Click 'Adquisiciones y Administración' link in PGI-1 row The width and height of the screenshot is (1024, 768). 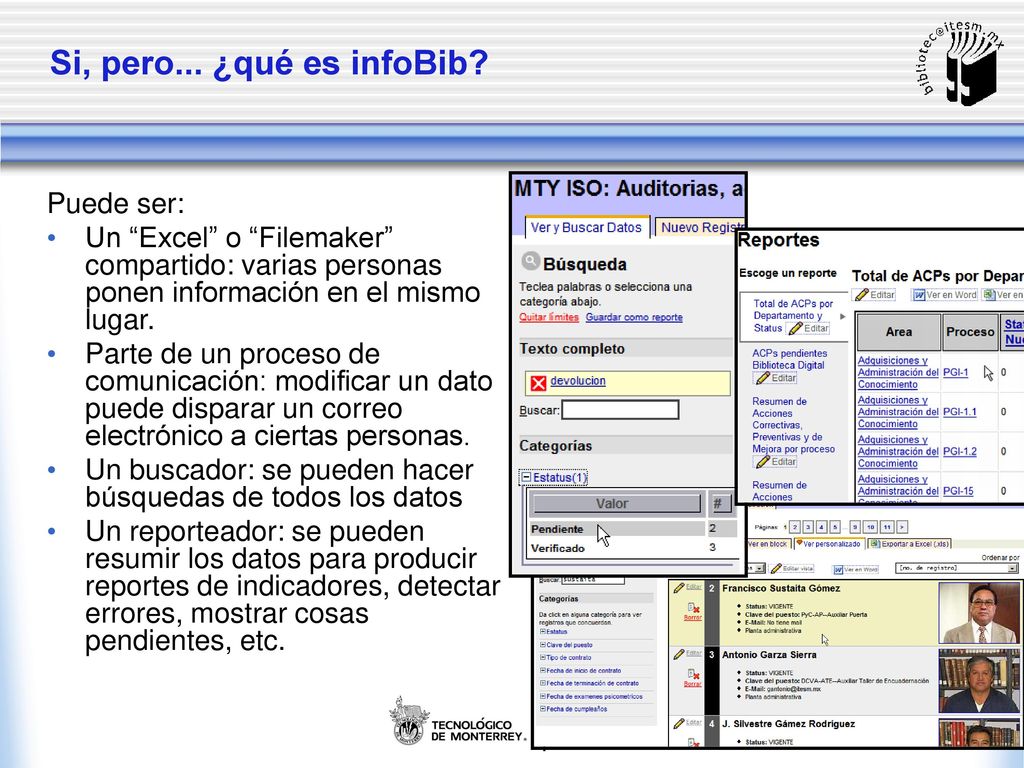pos(898,372)
